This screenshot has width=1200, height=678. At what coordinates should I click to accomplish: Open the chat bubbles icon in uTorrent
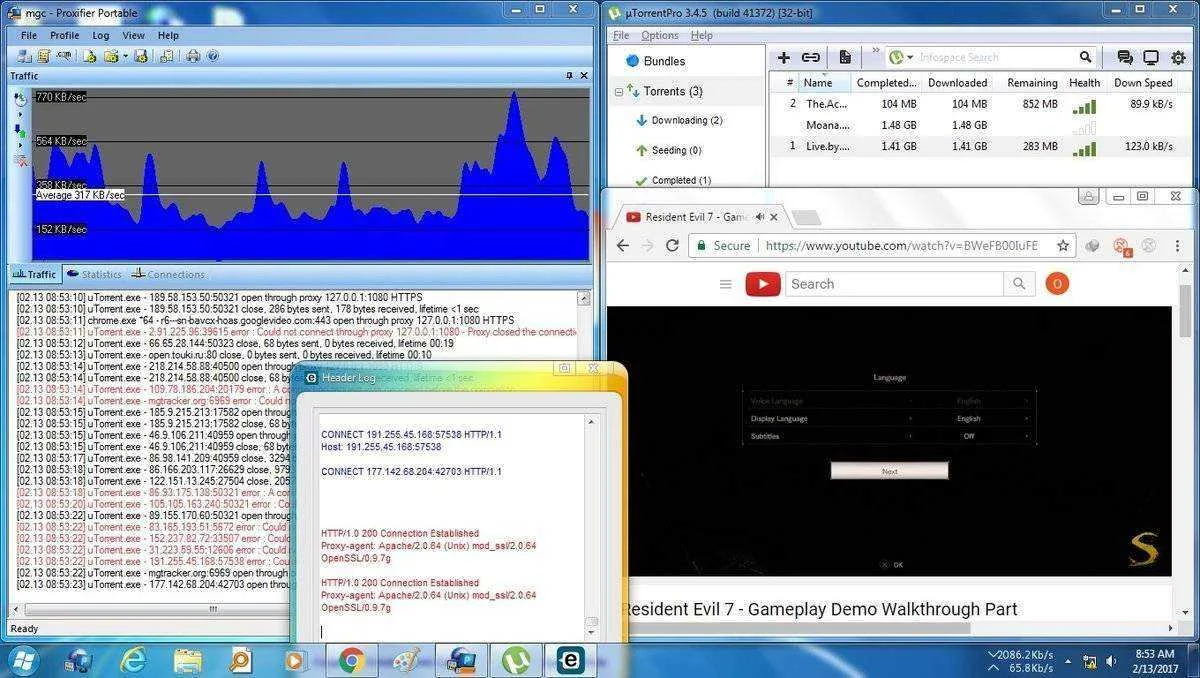[x=1125, y=58]
